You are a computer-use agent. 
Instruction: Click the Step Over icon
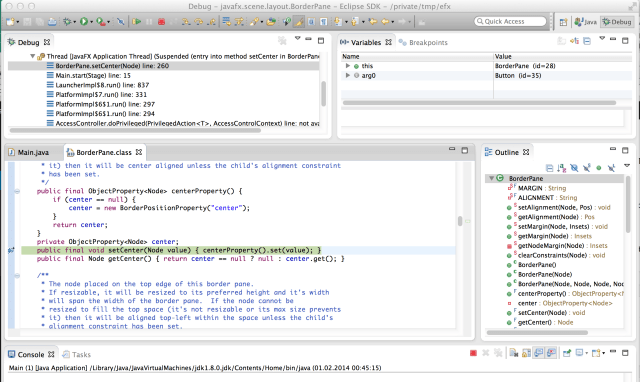199,22
